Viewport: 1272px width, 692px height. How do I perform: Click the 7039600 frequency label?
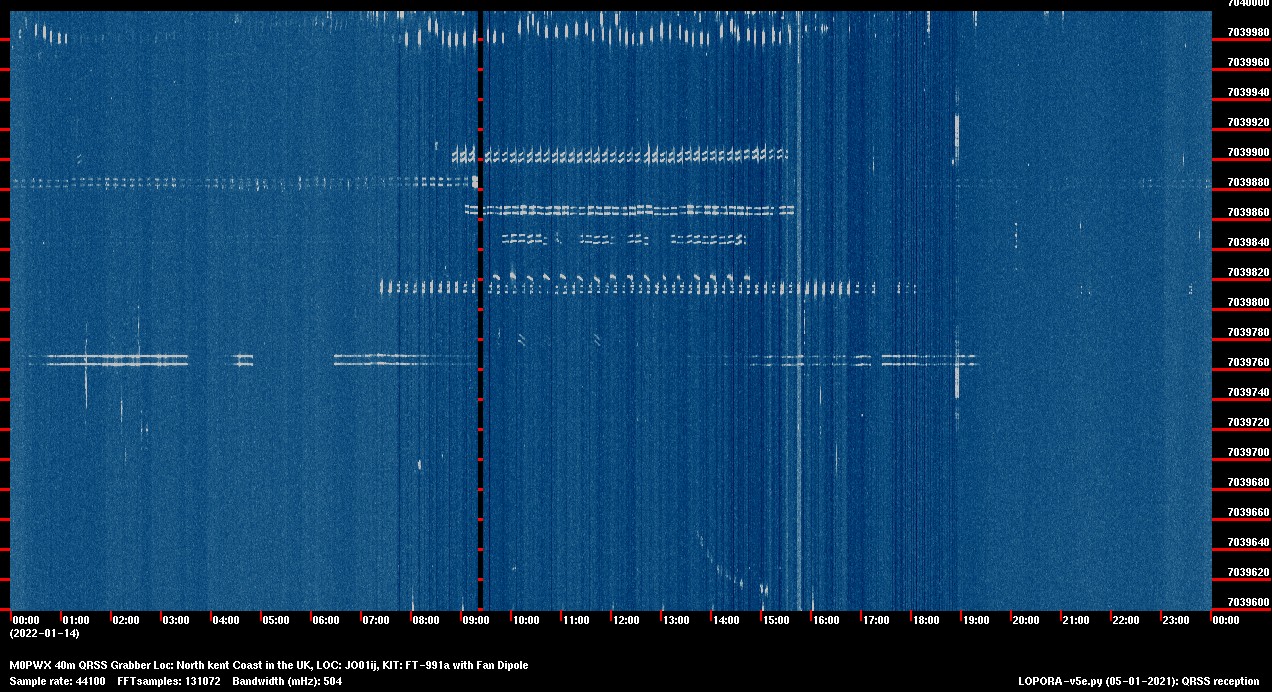click(1248, 602)
